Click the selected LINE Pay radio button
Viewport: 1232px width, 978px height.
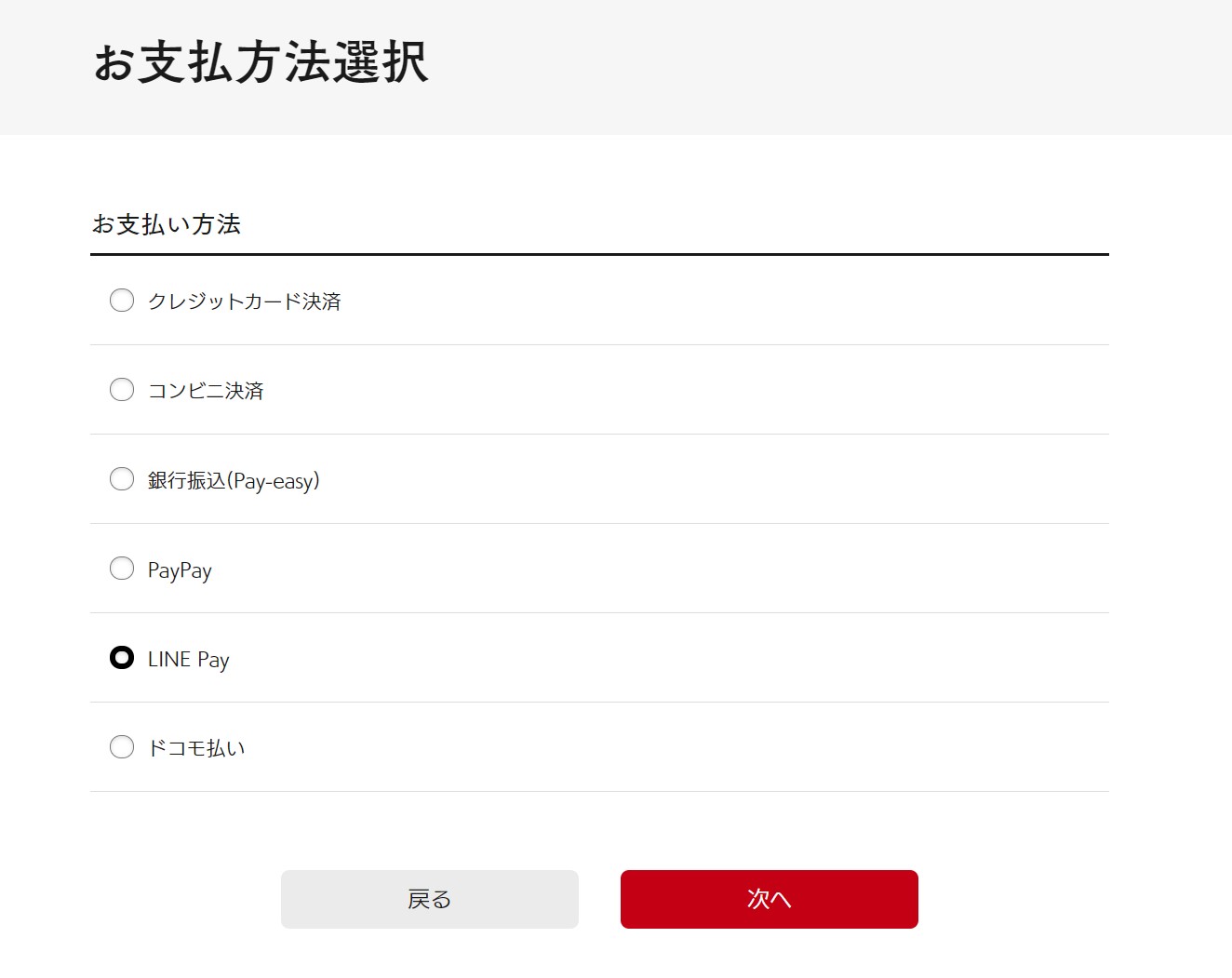click(x=122, y=658)
